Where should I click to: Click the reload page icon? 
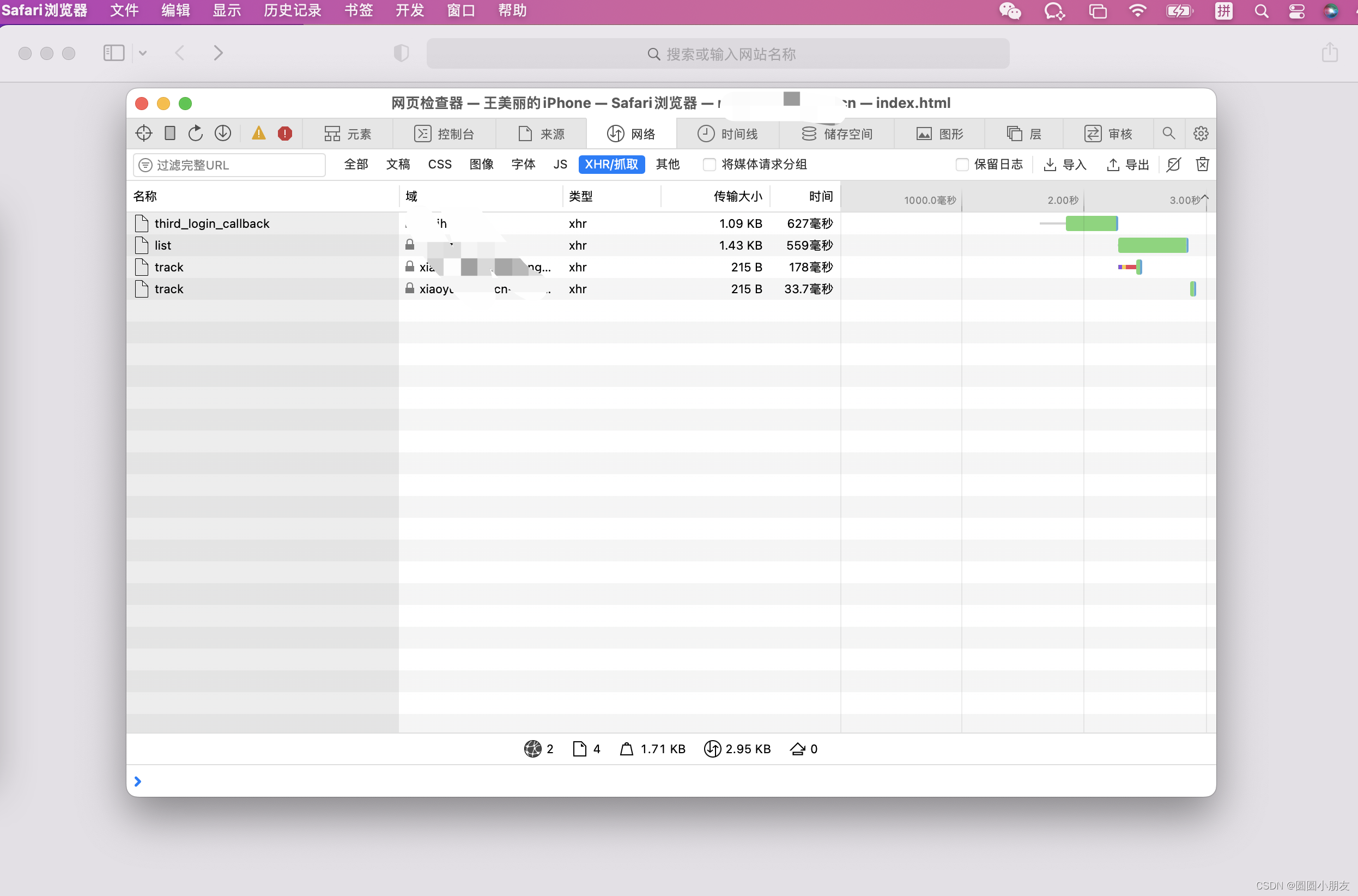point(196,133)
